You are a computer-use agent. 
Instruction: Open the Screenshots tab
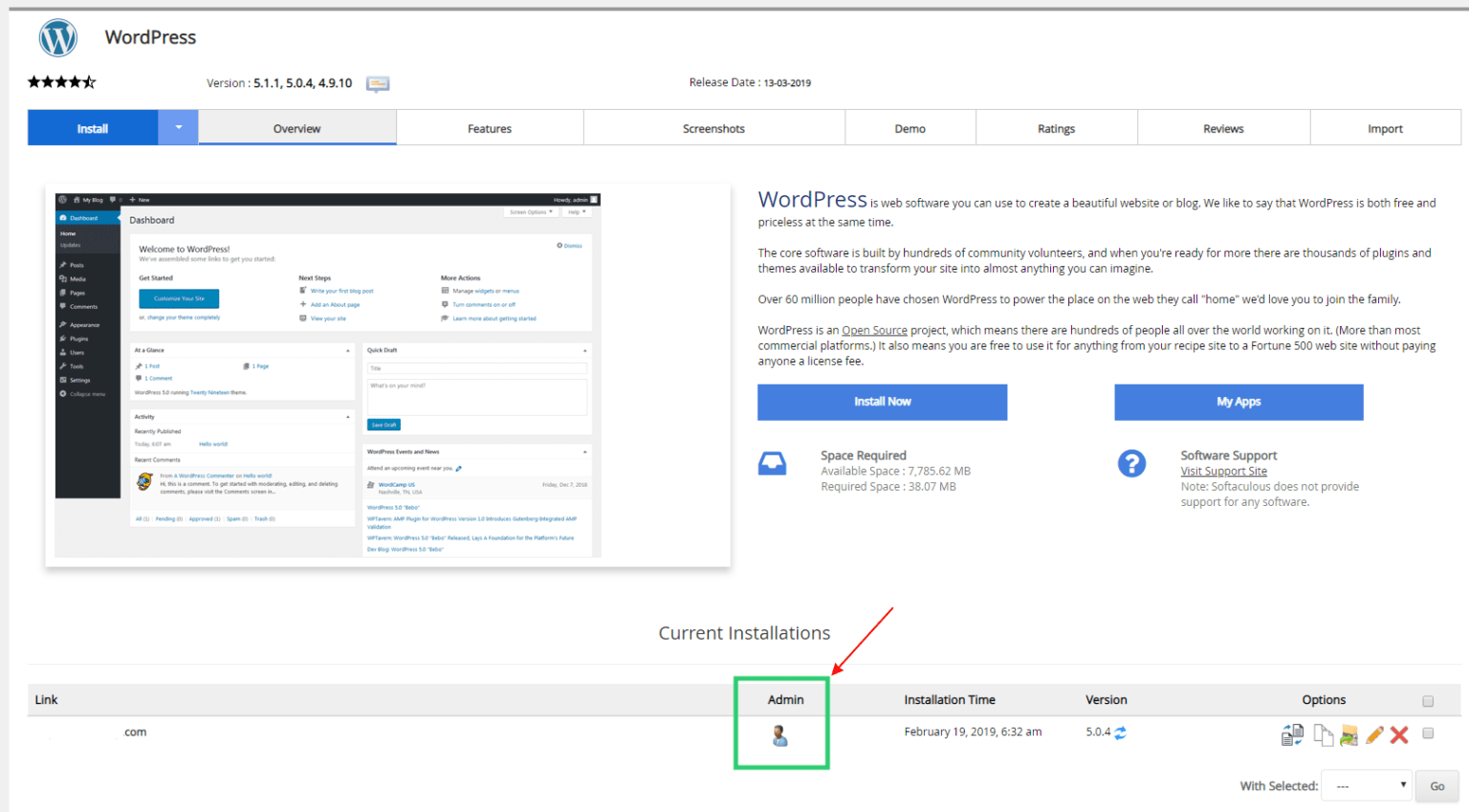pos(713,128)
